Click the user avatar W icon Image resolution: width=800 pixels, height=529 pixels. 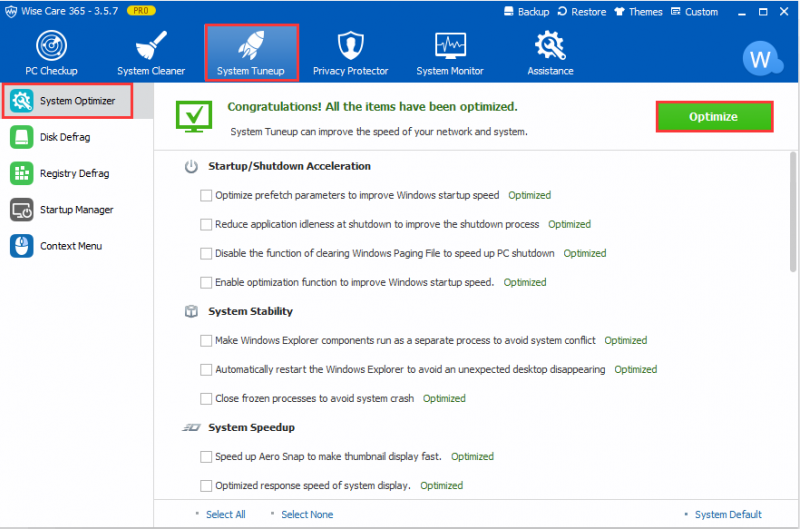762,59
